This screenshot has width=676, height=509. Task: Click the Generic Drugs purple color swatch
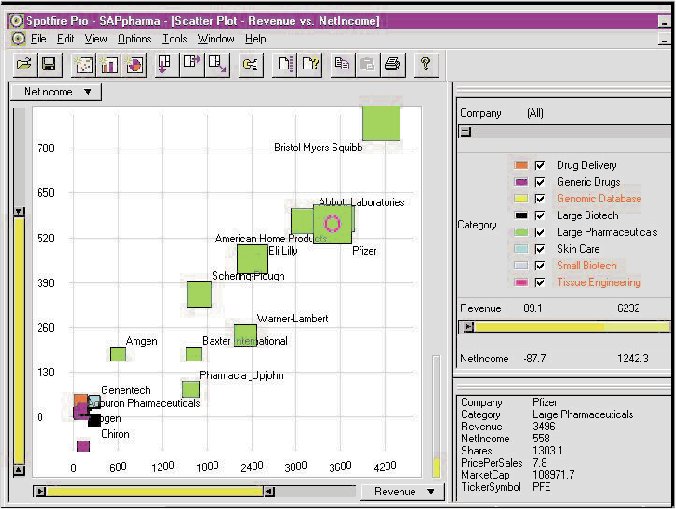click(521, 182)
